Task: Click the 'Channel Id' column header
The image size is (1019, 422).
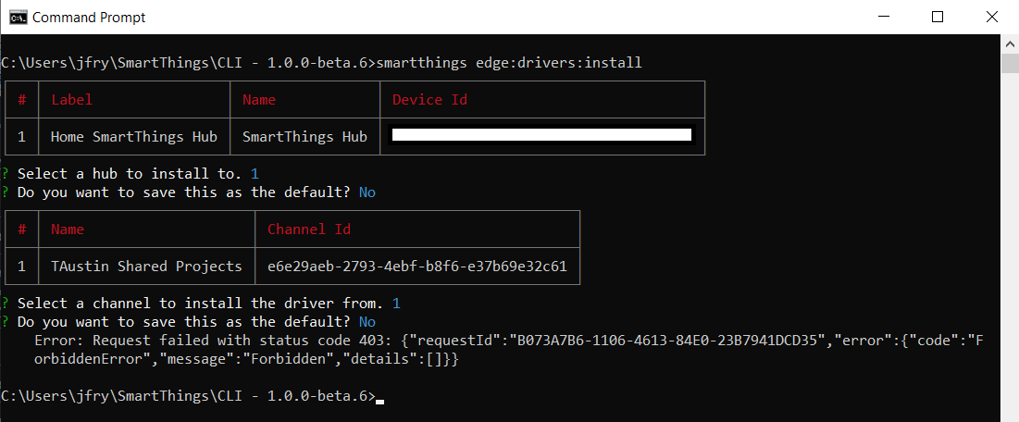Action: point(309,230)
